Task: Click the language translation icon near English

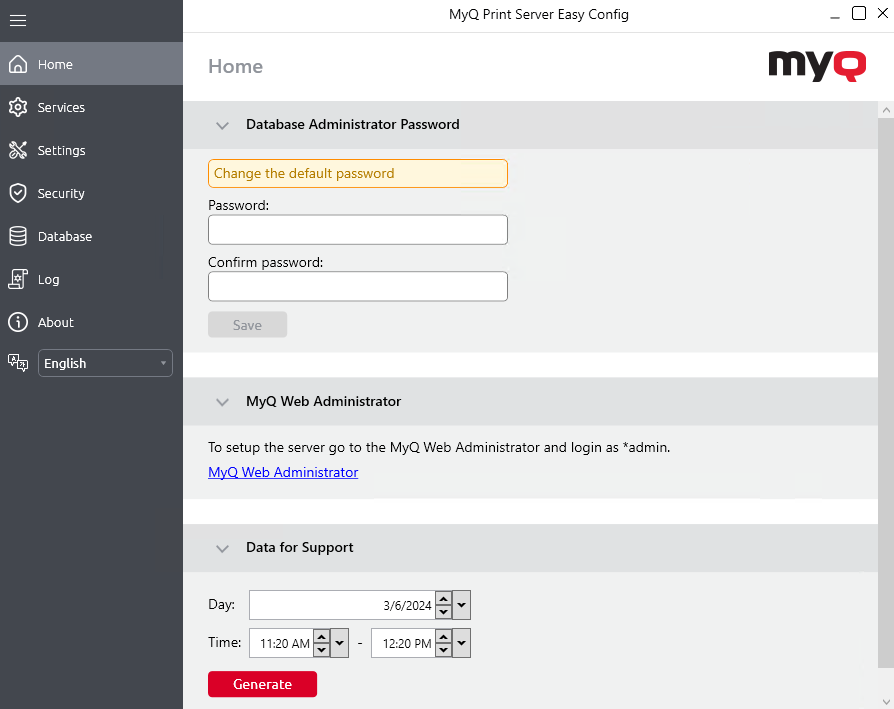Action: pos(18,362)
